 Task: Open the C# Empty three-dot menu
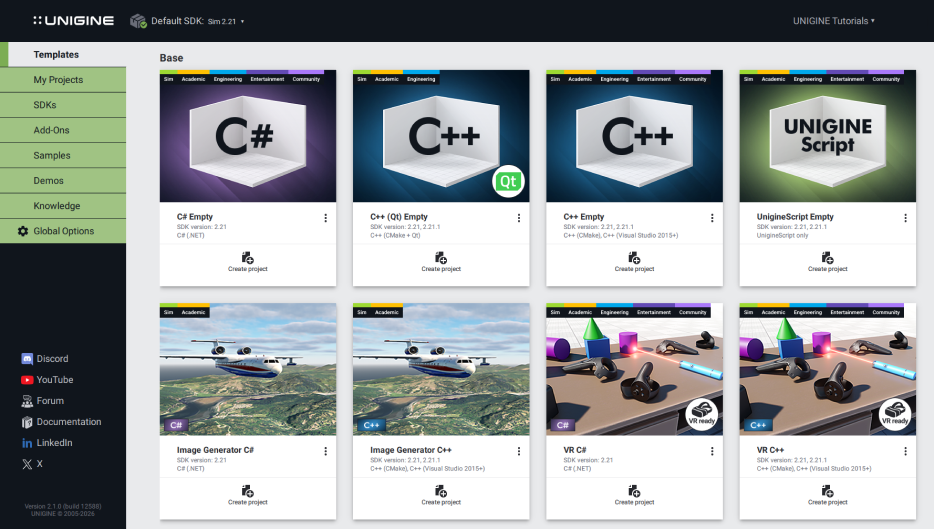point(325,218)
